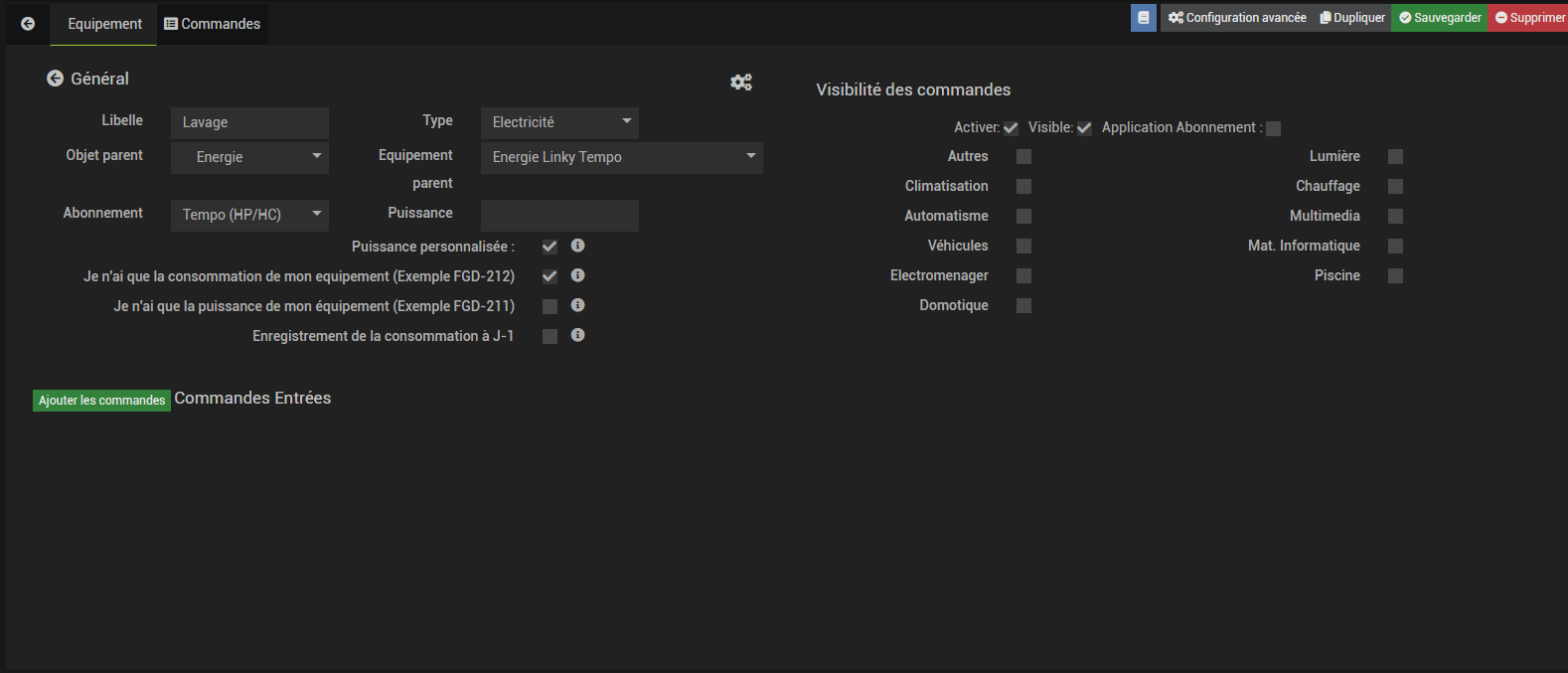Open the Type dropdown showing Electricité

[x=559, y=122]
